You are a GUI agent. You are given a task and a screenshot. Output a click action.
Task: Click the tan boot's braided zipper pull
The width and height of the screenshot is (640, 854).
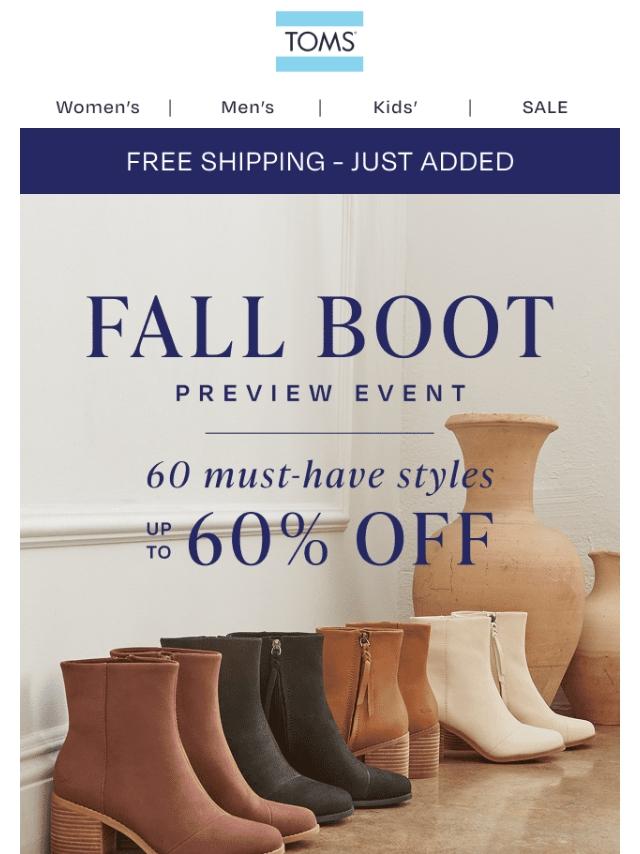tap(365, 673)
